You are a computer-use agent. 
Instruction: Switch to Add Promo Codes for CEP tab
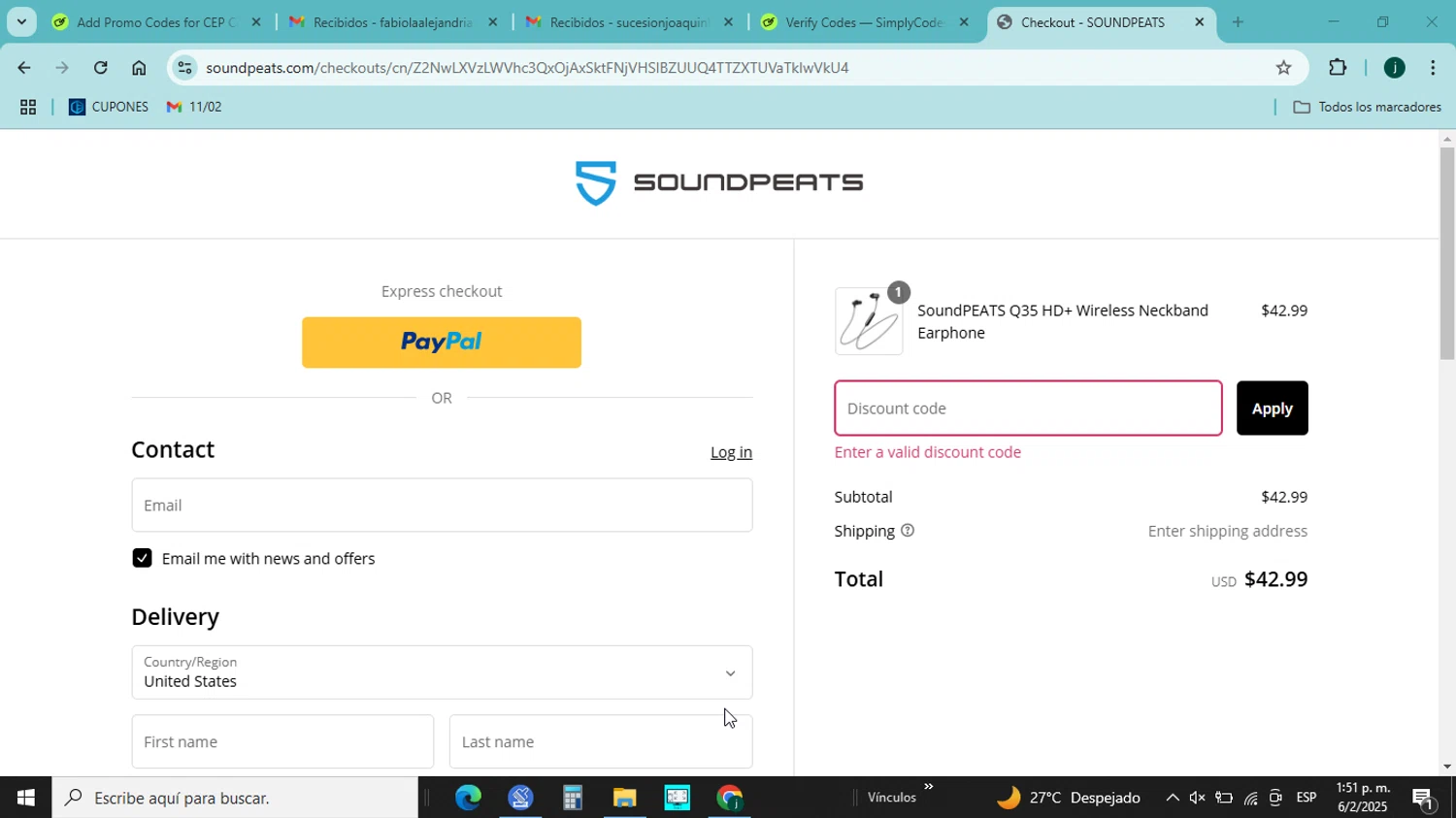155,21
